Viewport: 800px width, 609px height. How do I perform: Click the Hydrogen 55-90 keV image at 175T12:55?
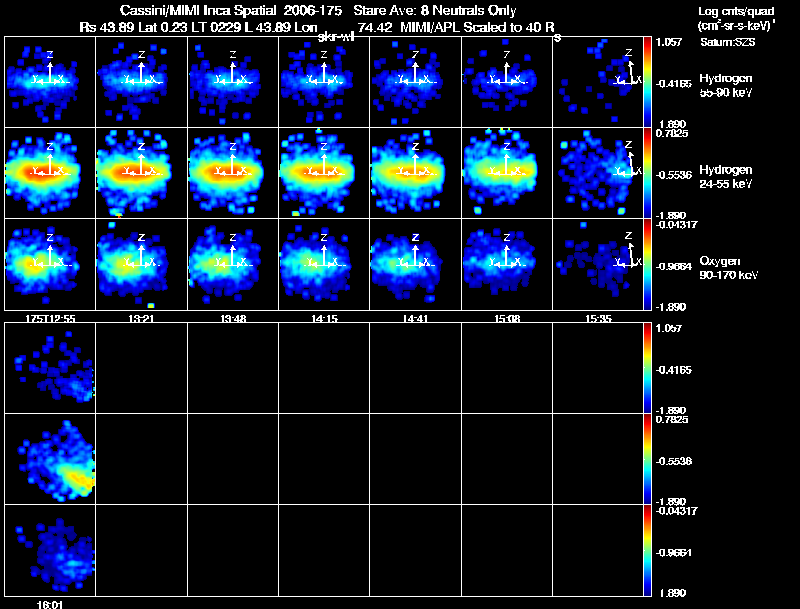pos(50,82)
